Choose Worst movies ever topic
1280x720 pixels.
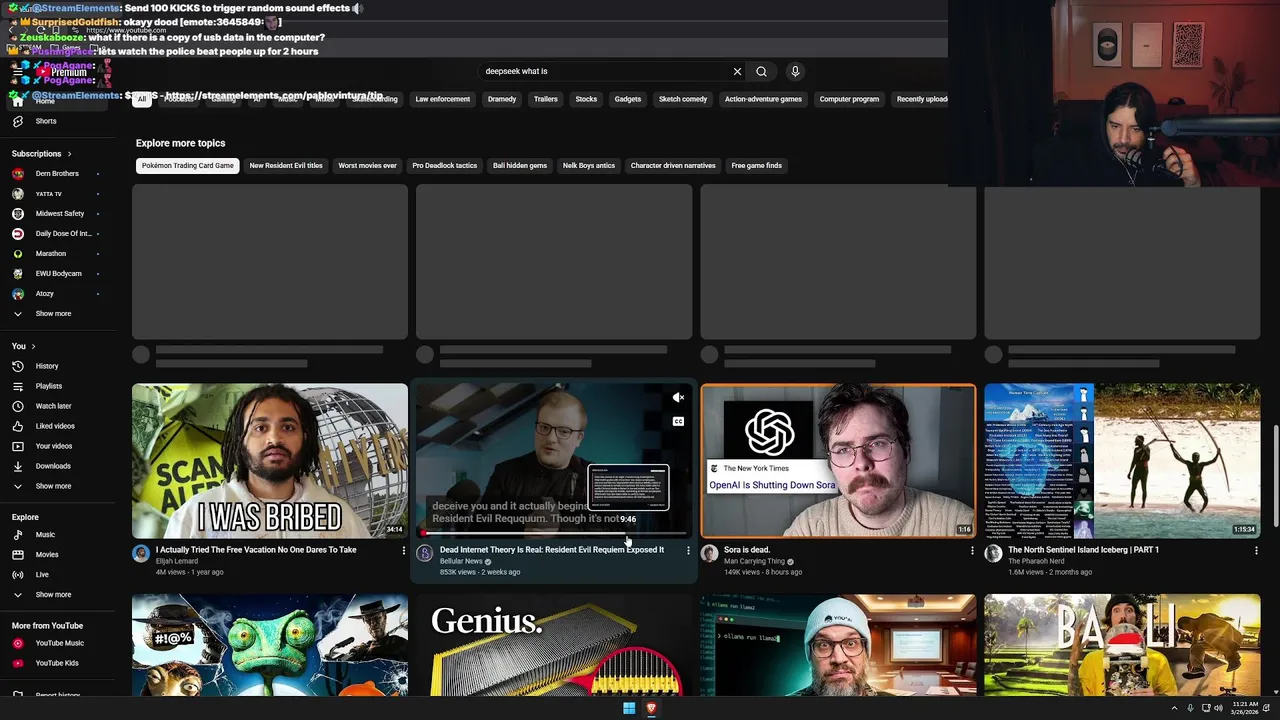click(x=367, y=166)
